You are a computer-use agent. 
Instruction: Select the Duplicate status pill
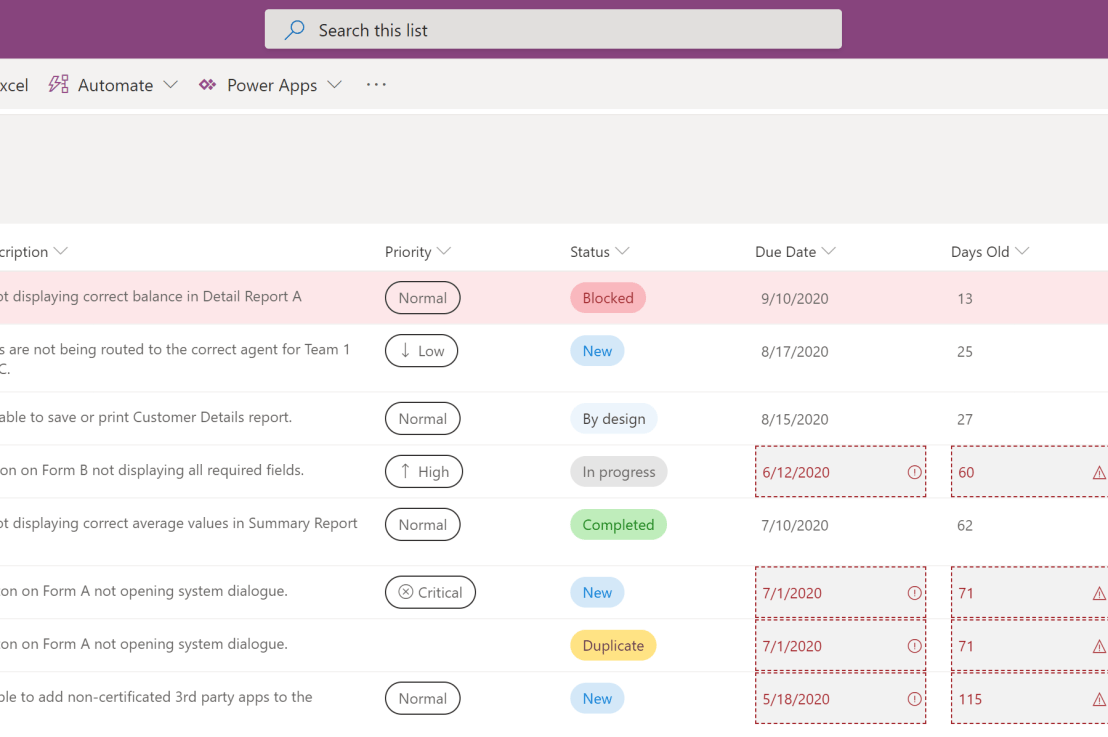click(x=613, y=645)
